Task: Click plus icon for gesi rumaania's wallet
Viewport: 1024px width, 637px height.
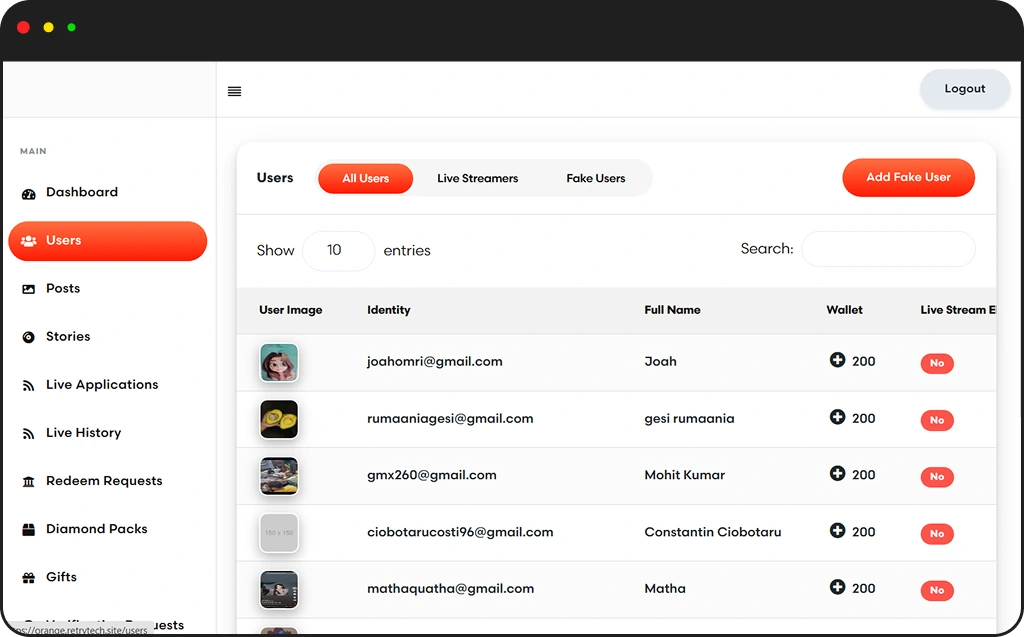Action: (837, 417)
